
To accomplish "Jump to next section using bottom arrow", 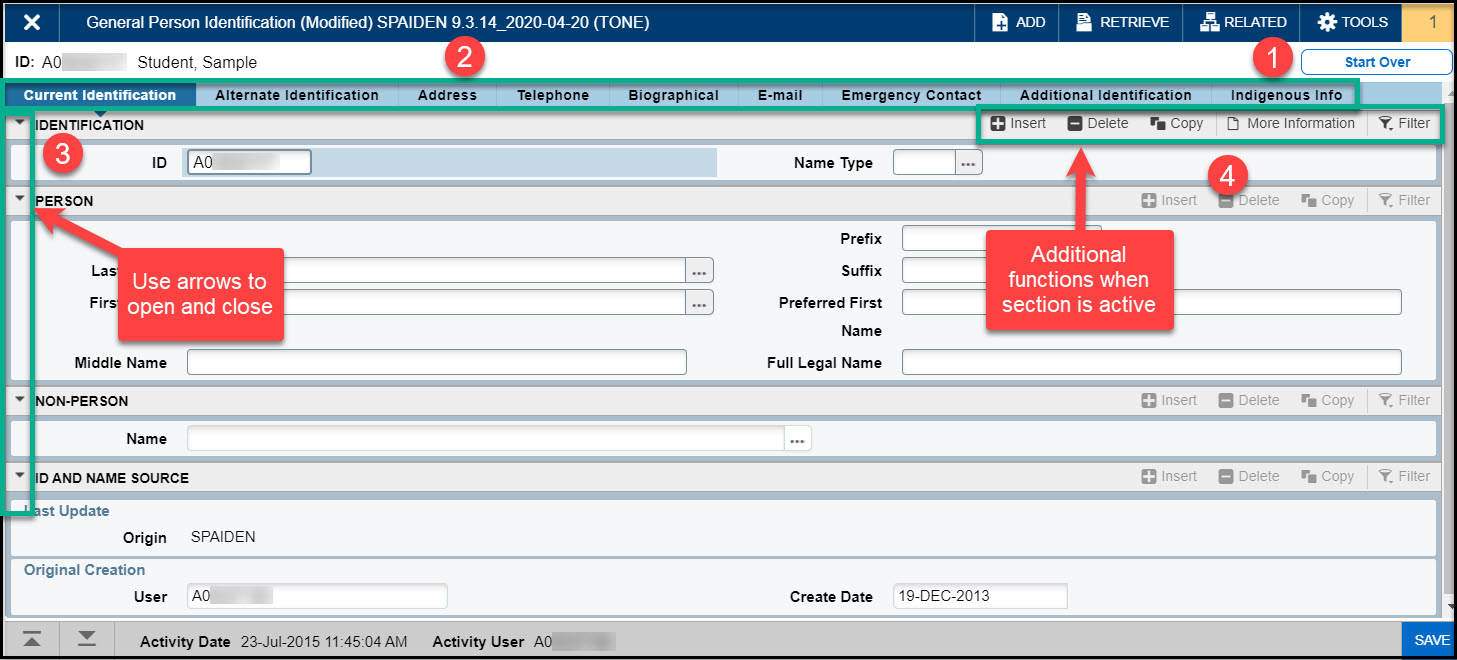I will pos(87,640).
